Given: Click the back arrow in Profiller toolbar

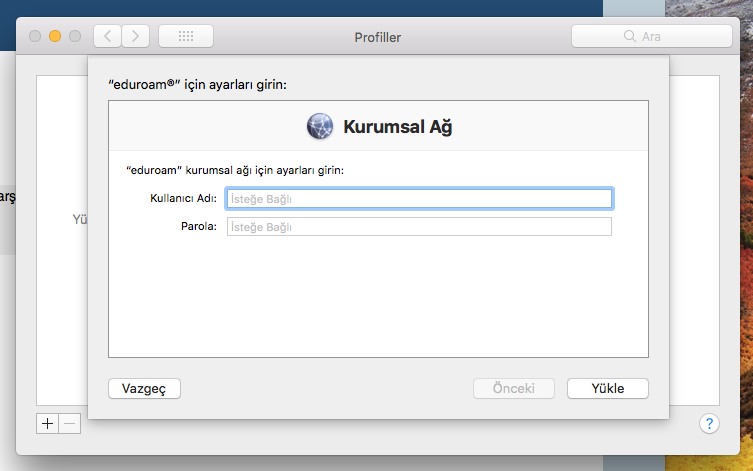Looking at the screenshot, I should (x=107, y=36).
